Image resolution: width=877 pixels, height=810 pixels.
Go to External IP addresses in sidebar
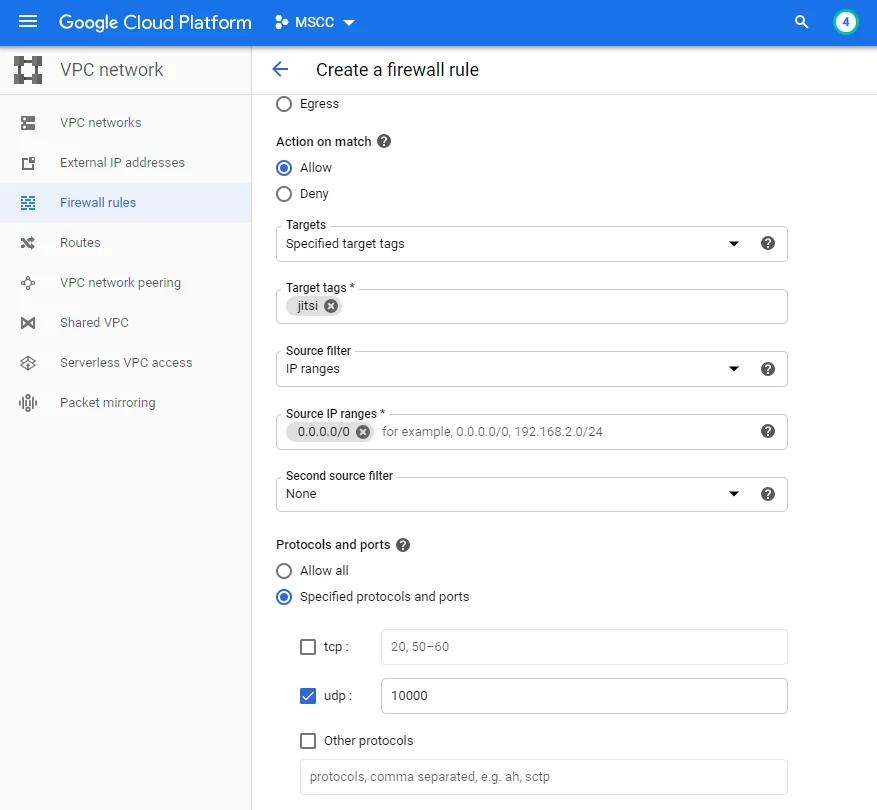(122, 163)
